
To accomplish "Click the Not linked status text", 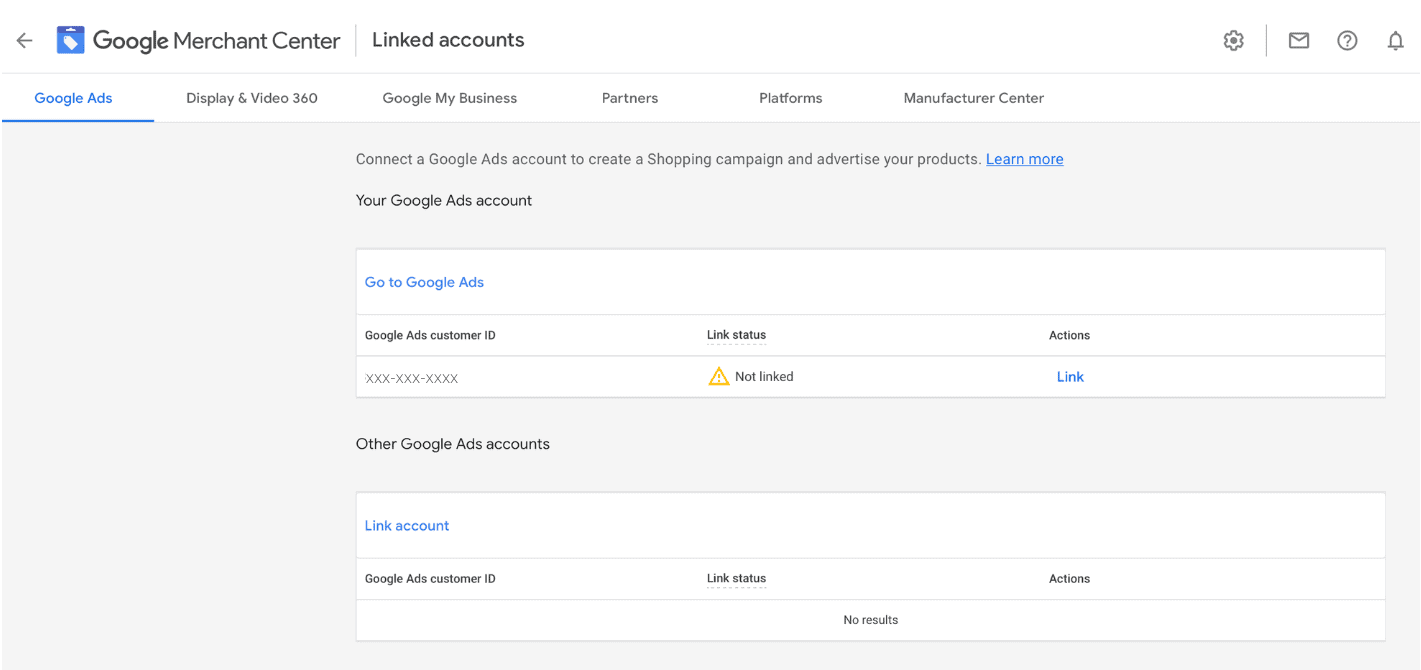I will pyautogui.click(x=764, y=377).
